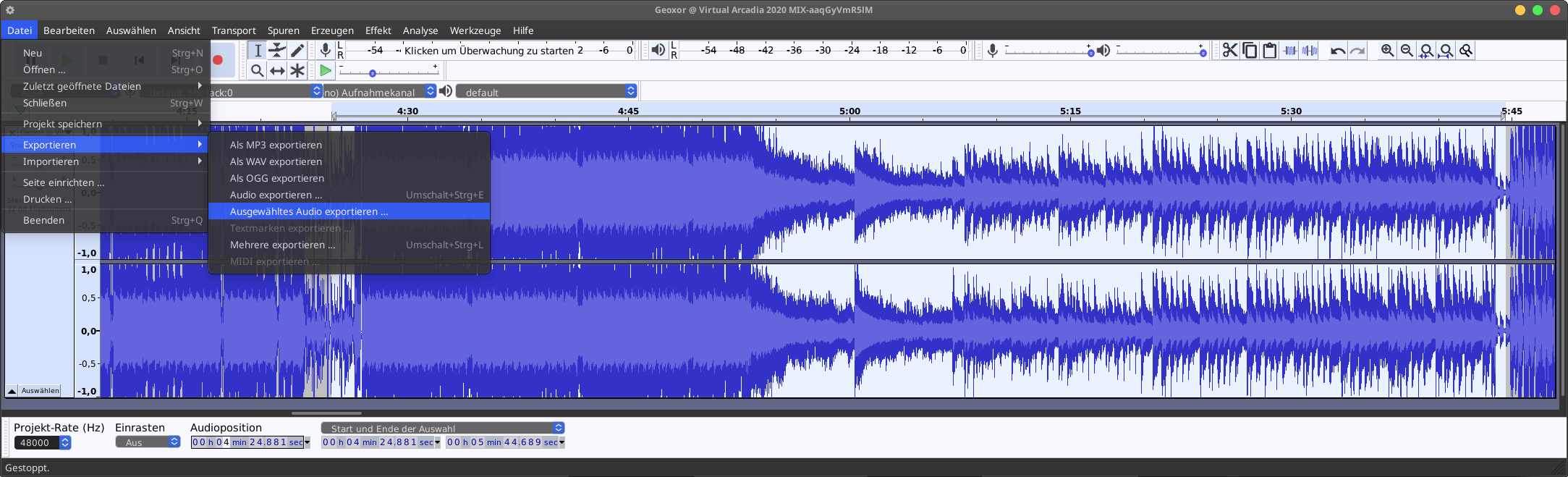The height and width of the screenshot is (477, 1568).
Task: Choose 'Als OGG exportieren'
Action: (349, 178)
